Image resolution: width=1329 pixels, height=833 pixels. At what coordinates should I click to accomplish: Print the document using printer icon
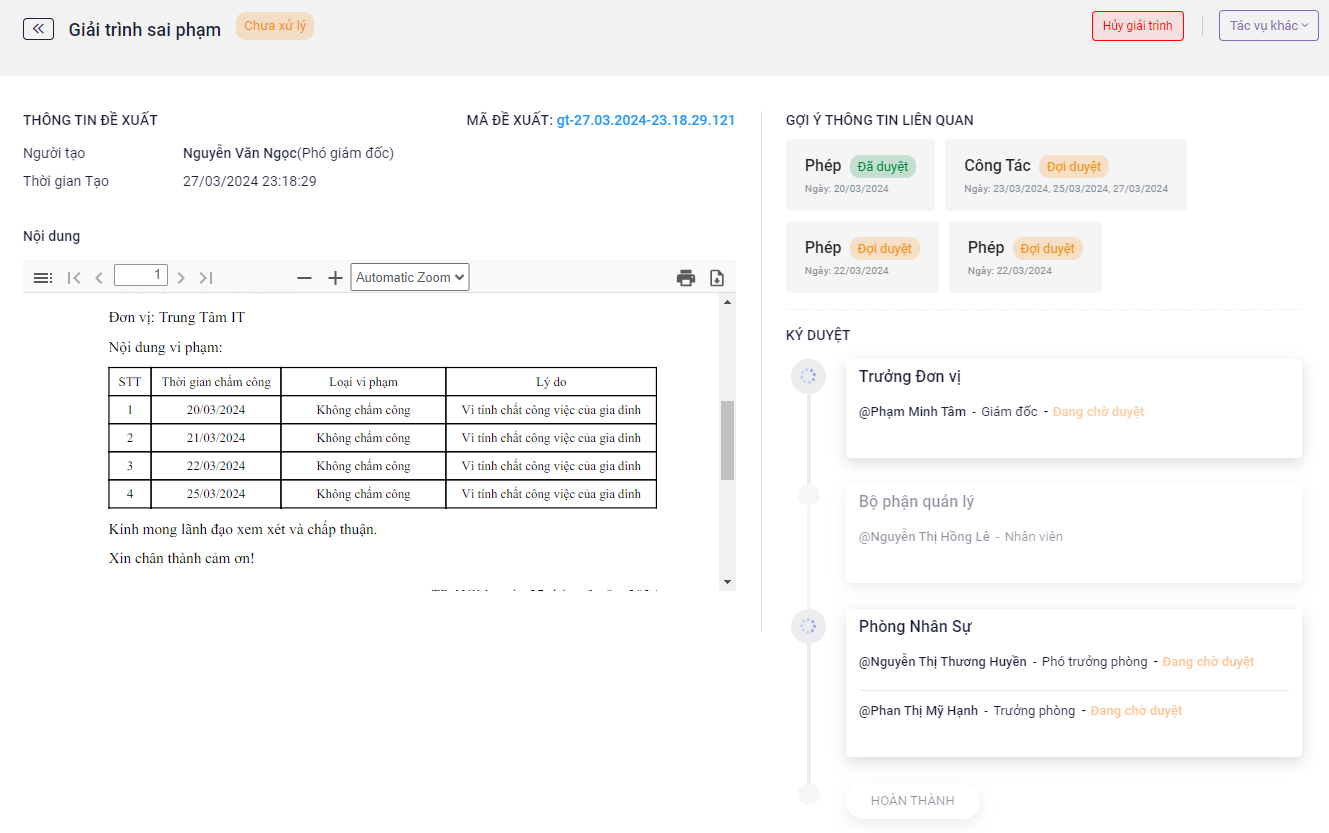click(x=686, y=278)
